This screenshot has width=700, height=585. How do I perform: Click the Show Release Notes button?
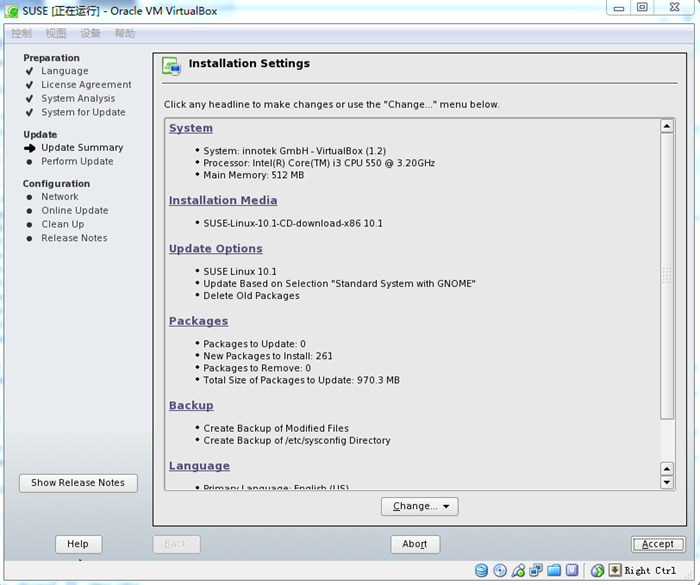tap(78, 483)
